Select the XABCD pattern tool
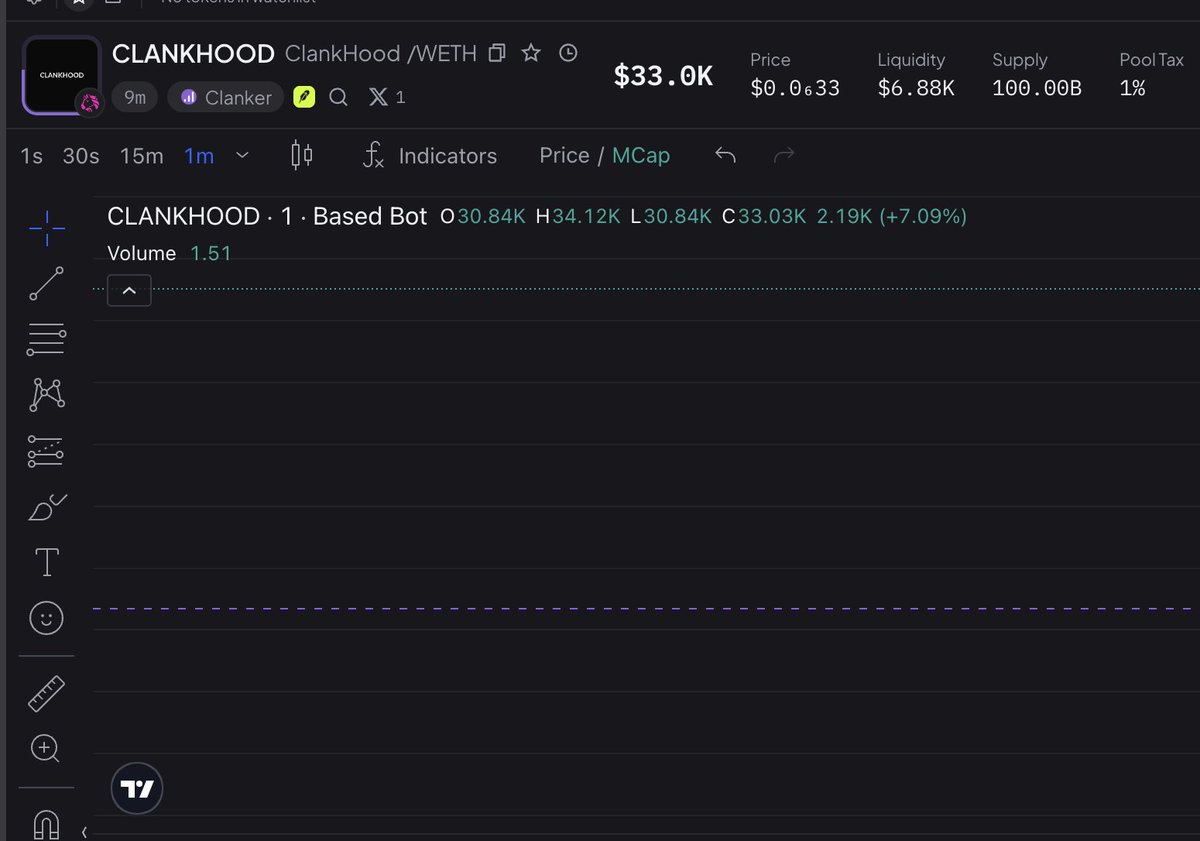 click(47, 395)
